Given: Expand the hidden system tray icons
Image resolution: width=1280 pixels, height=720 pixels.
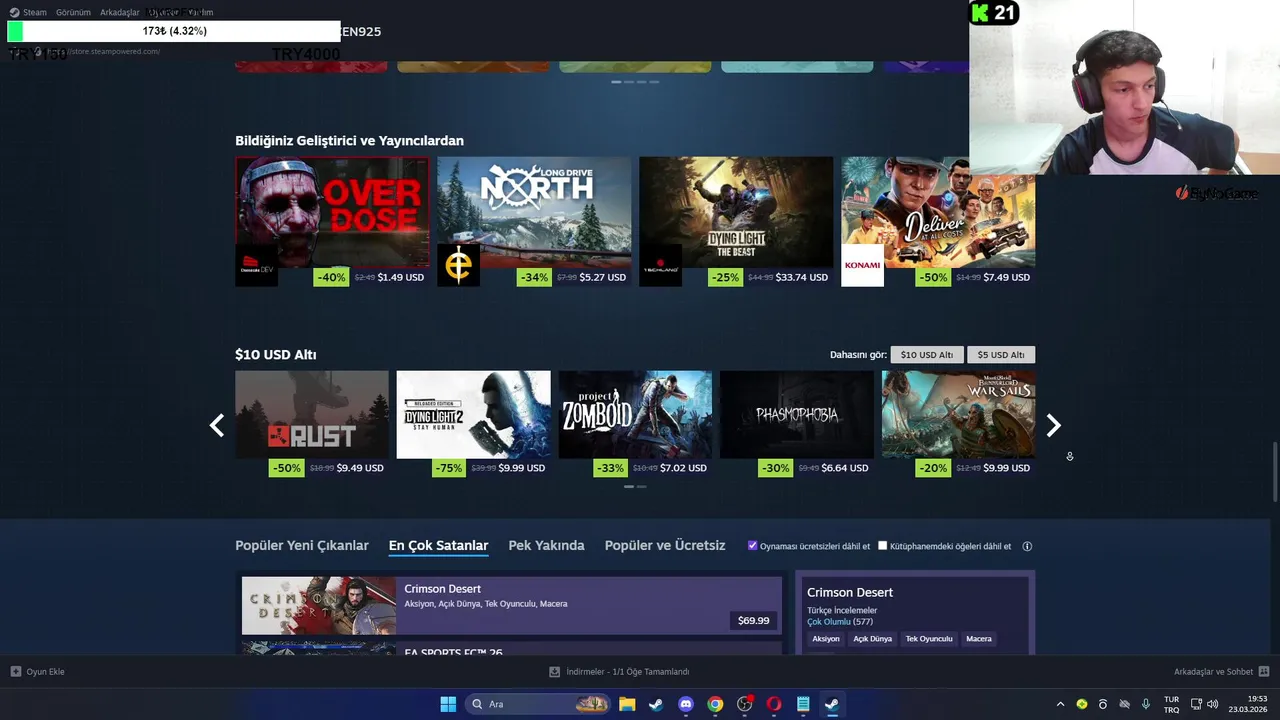Looking at the screenshot, I should pos(1060,704).
